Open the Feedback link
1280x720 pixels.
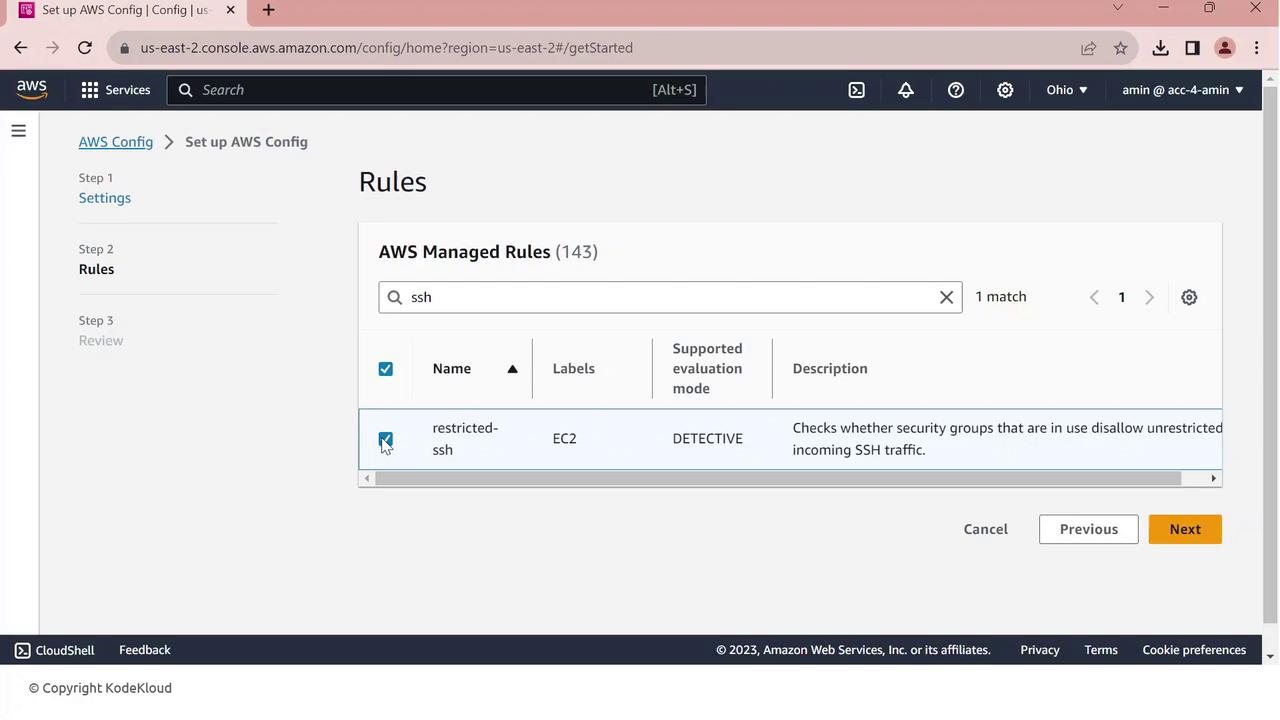tap(145, 650)
